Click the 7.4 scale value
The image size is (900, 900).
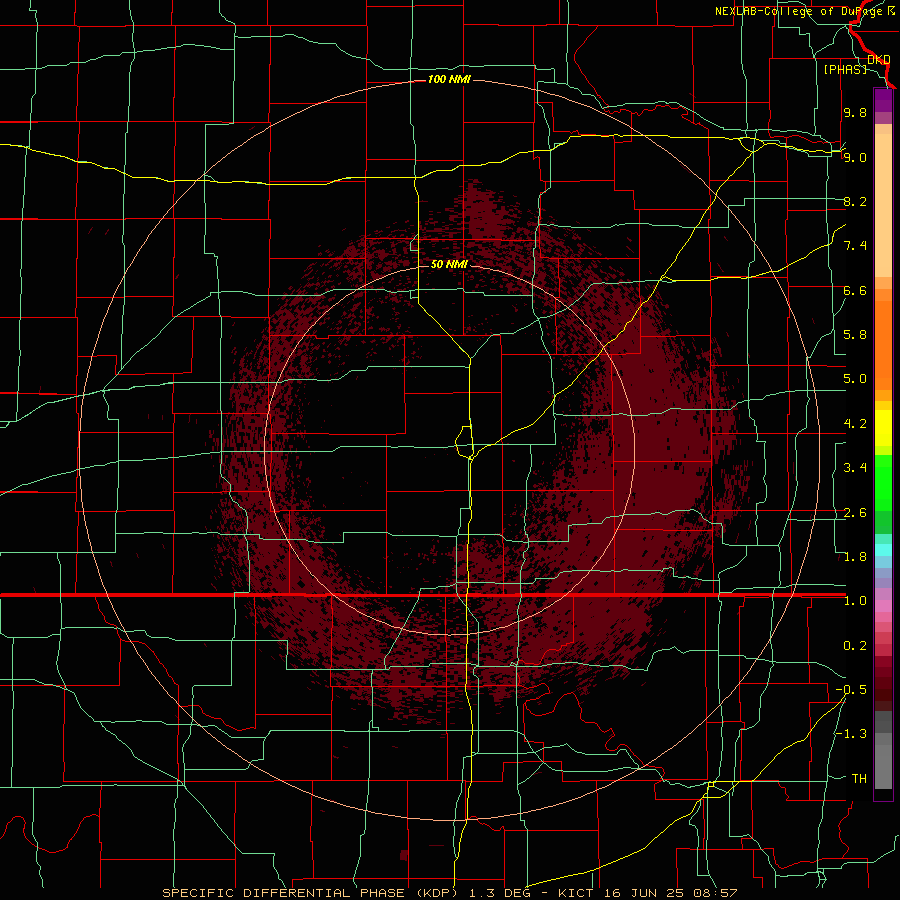point(855,246)
